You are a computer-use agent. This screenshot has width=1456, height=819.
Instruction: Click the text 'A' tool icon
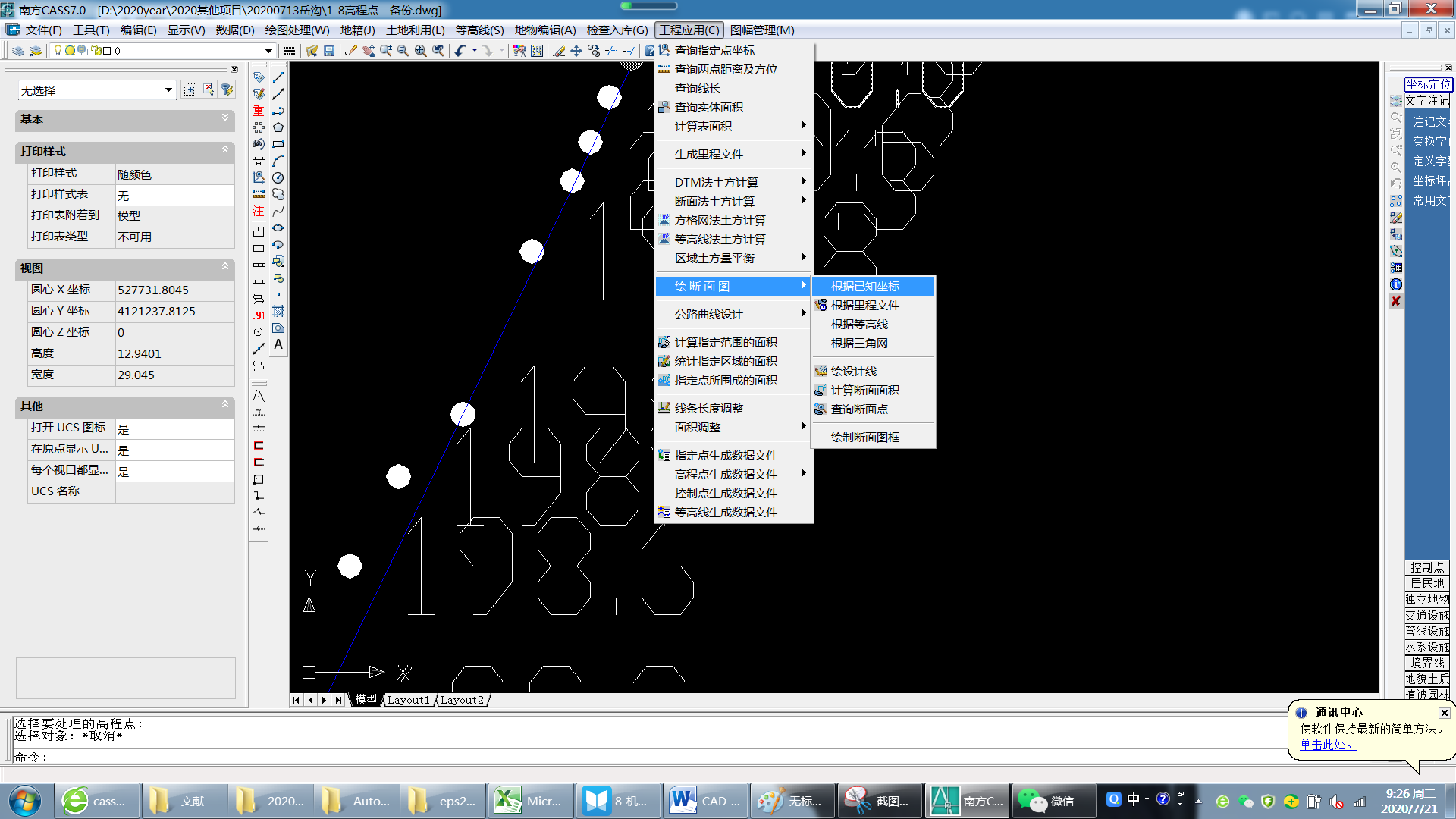tap(278, 344)
